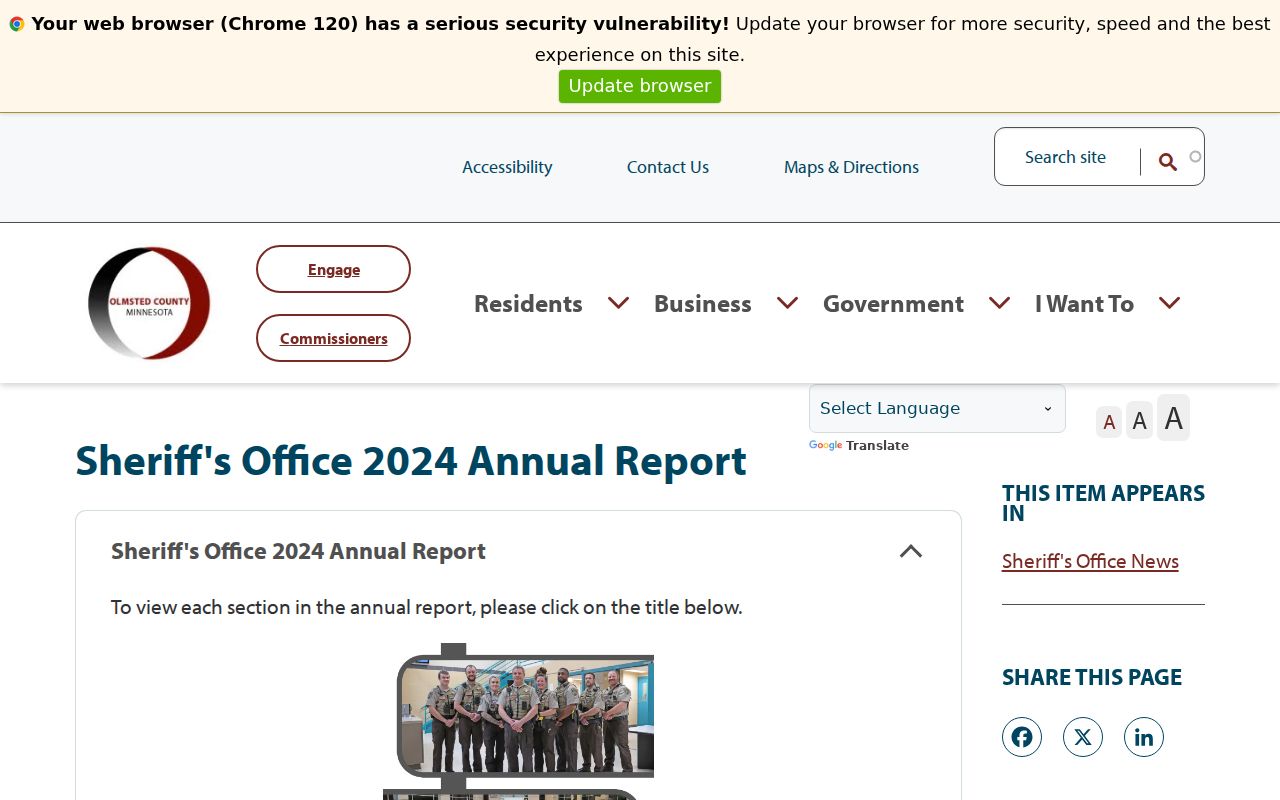
Task: Click the Commissioners button
Action: pos(333,338)
